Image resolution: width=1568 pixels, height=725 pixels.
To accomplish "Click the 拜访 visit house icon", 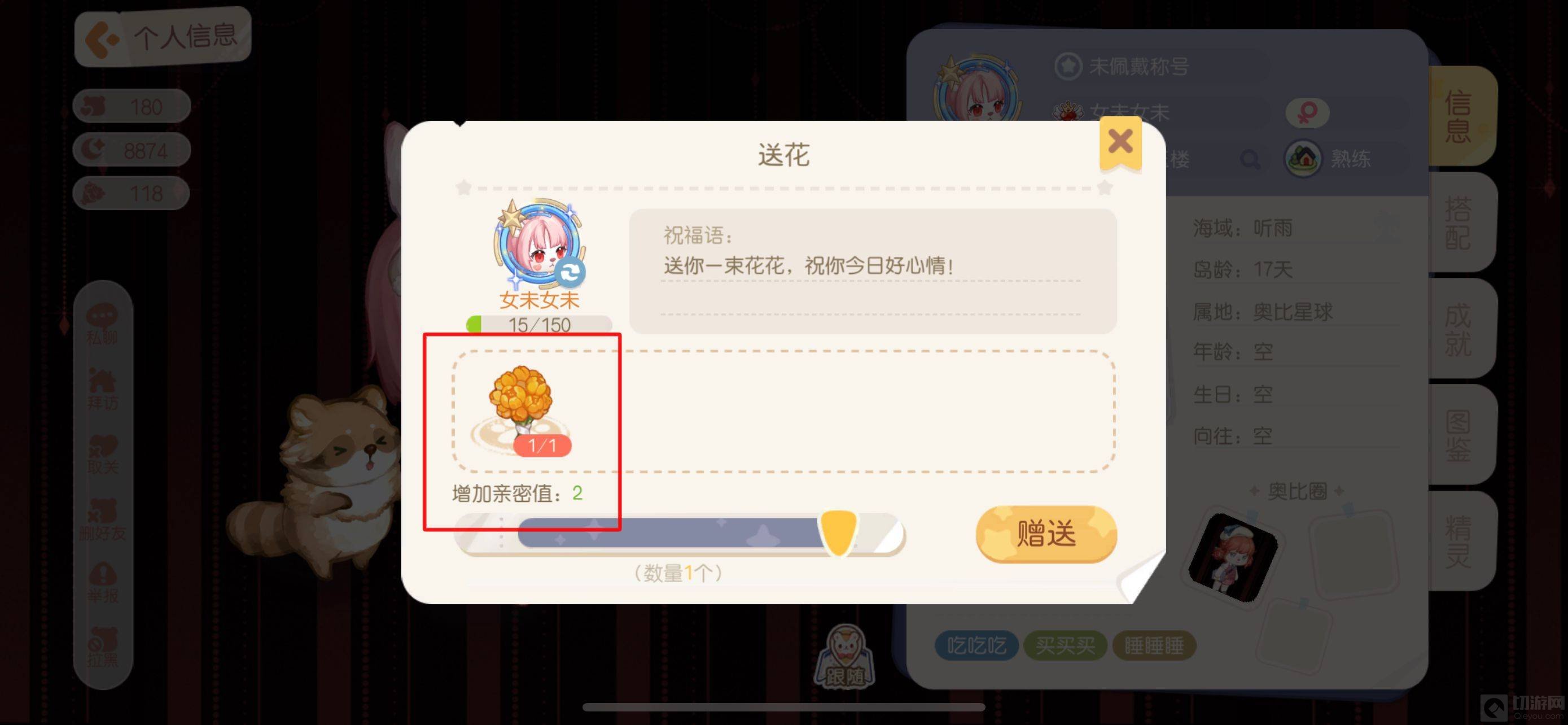I will coord(102,389).
